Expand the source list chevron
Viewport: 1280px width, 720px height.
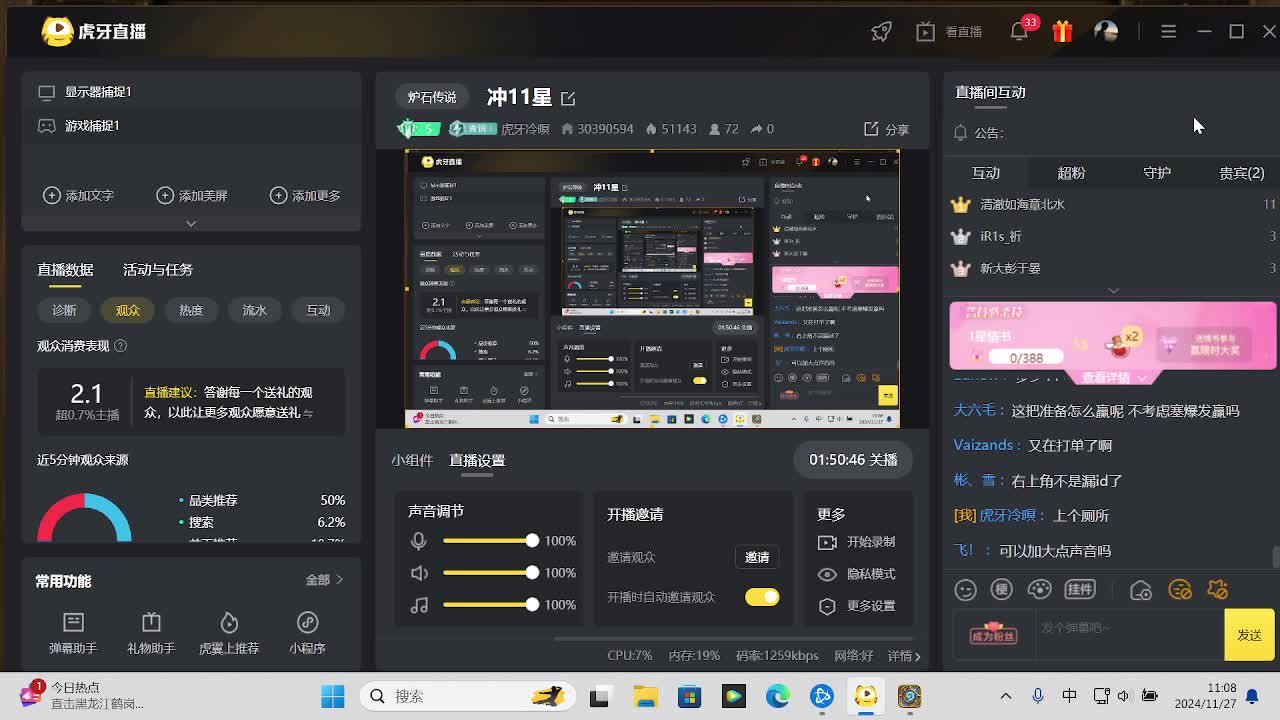[191, 223]
